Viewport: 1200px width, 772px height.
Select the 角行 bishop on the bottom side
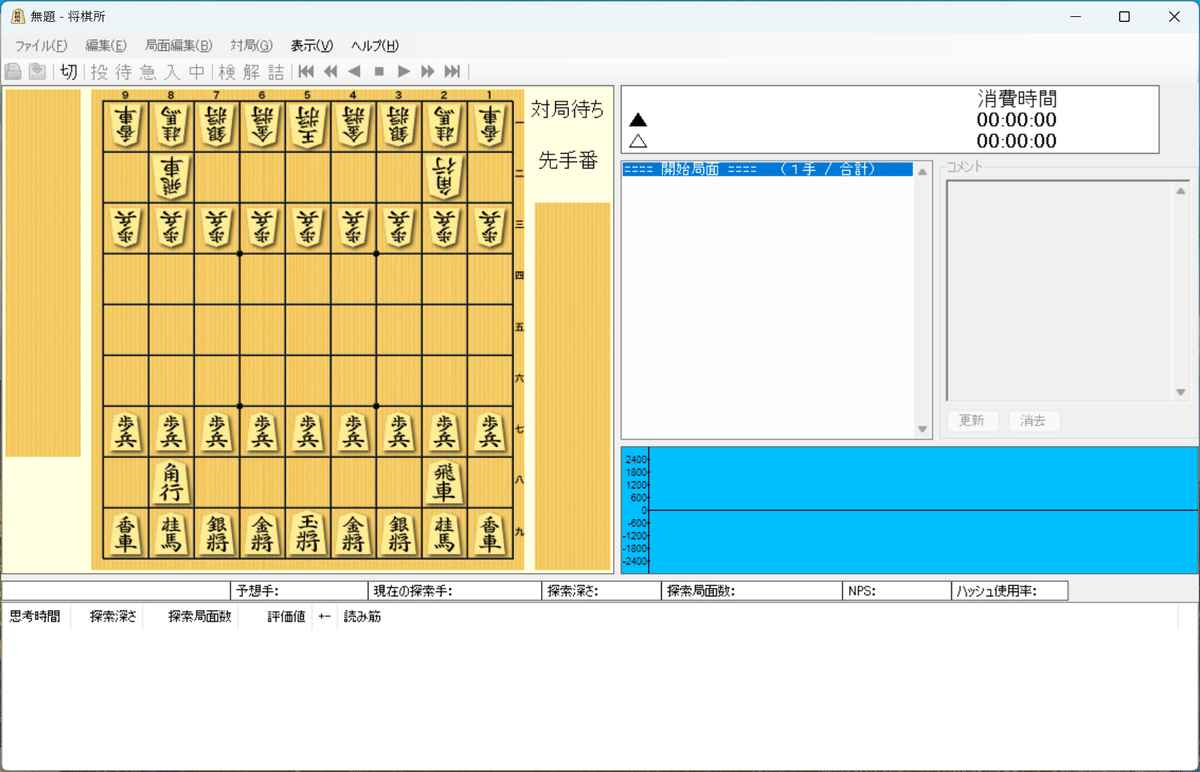point(171,482)
